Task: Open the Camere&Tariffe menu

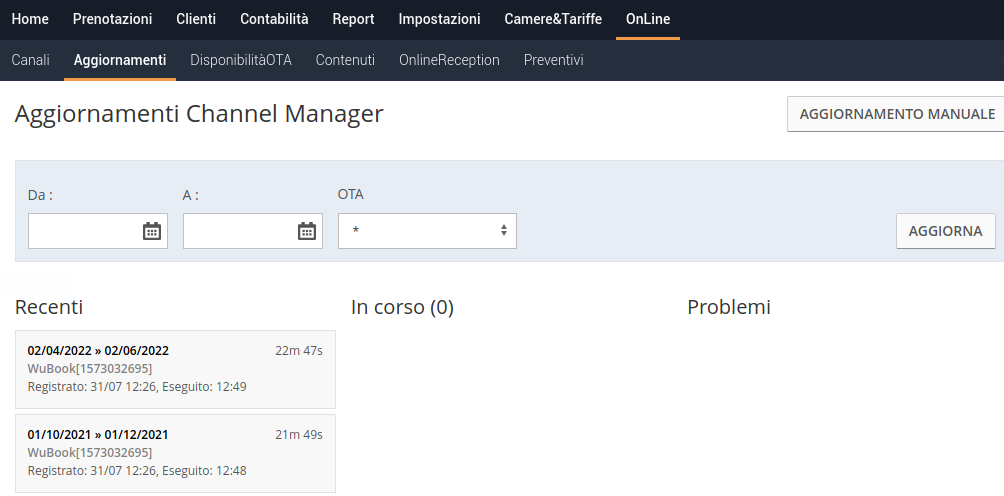Action: [553, 19]
